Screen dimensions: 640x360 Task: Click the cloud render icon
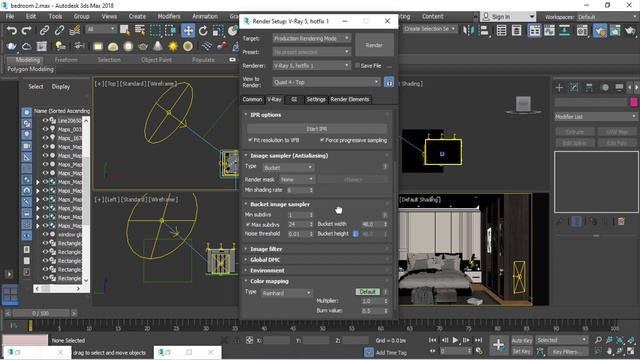[x=27, y=46]
